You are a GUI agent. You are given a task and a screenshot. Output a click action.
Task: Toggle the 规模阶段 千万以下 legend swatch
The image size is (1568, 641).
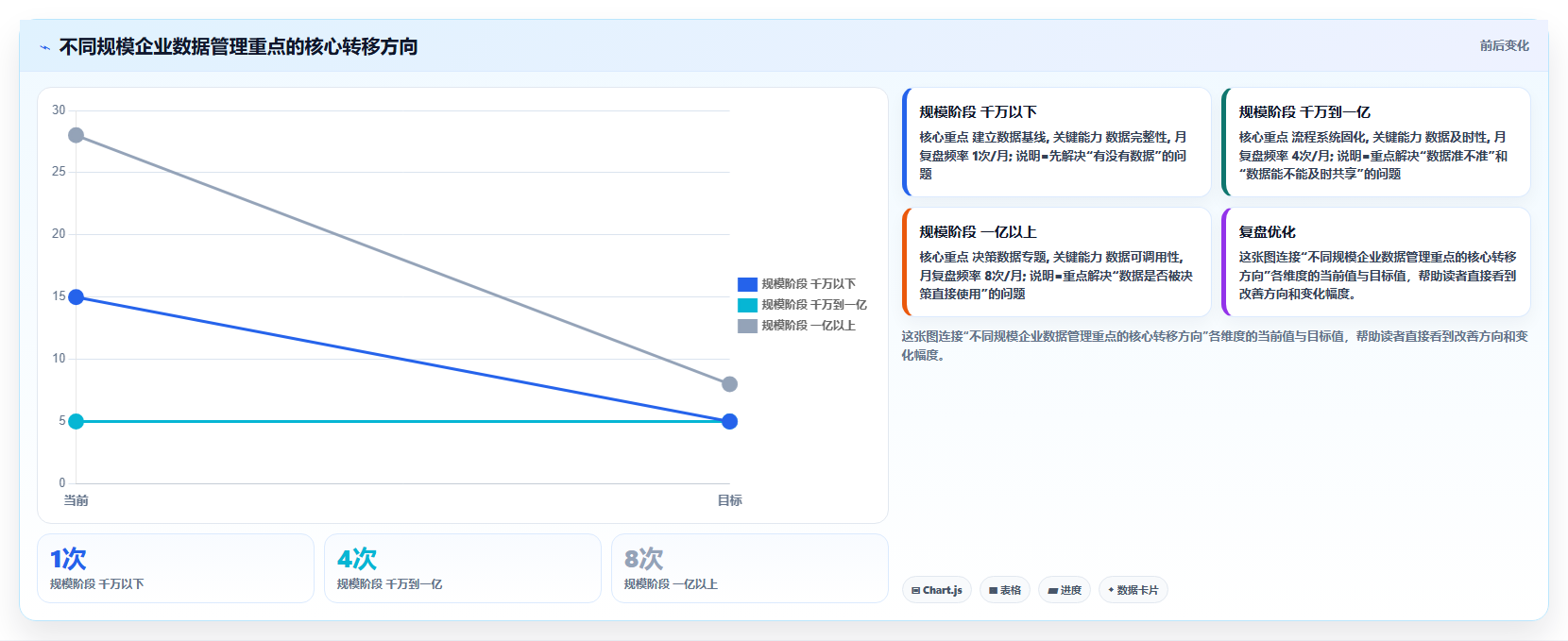click(x=747, y=284)
